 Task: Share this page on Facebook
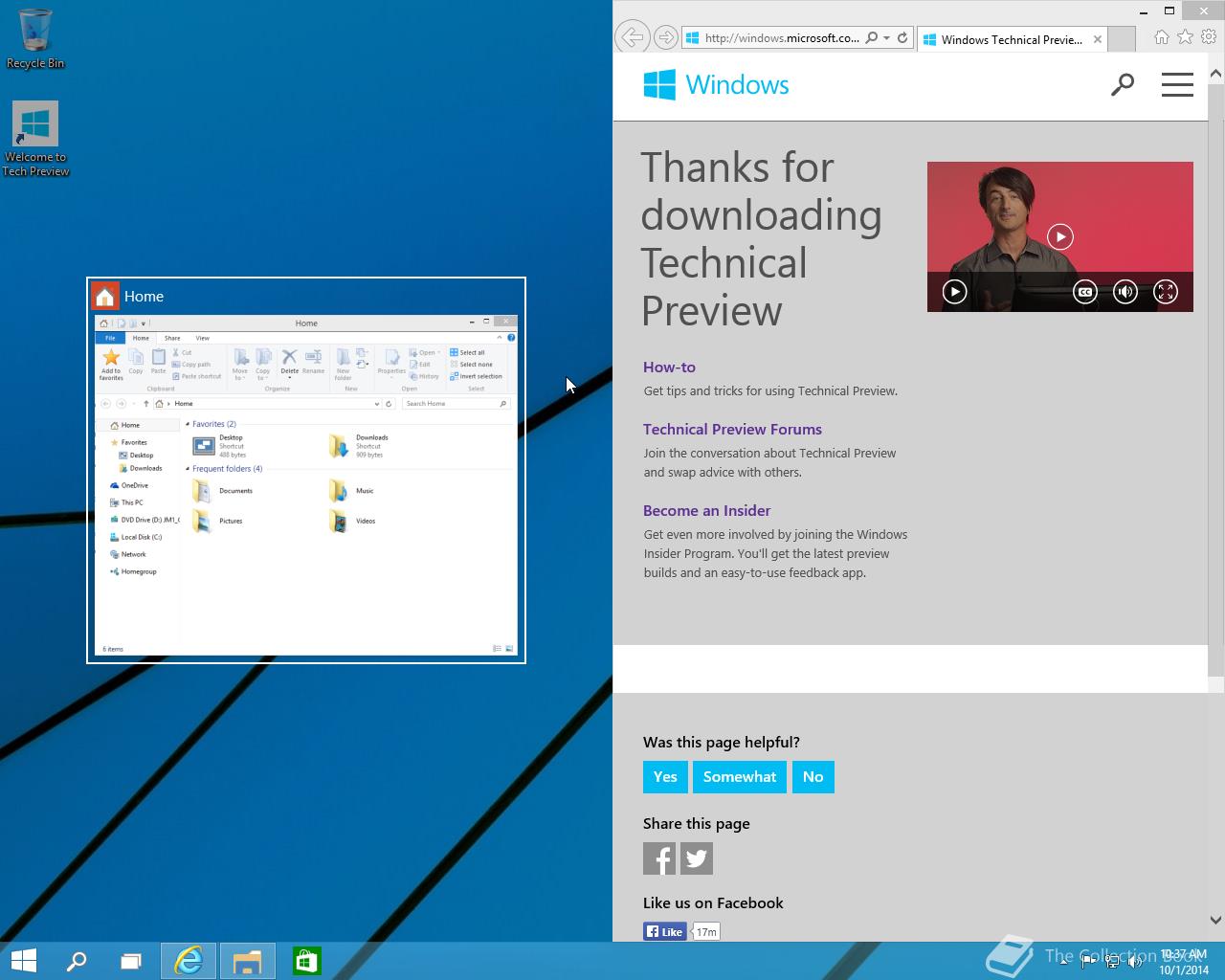pos(659,858)
